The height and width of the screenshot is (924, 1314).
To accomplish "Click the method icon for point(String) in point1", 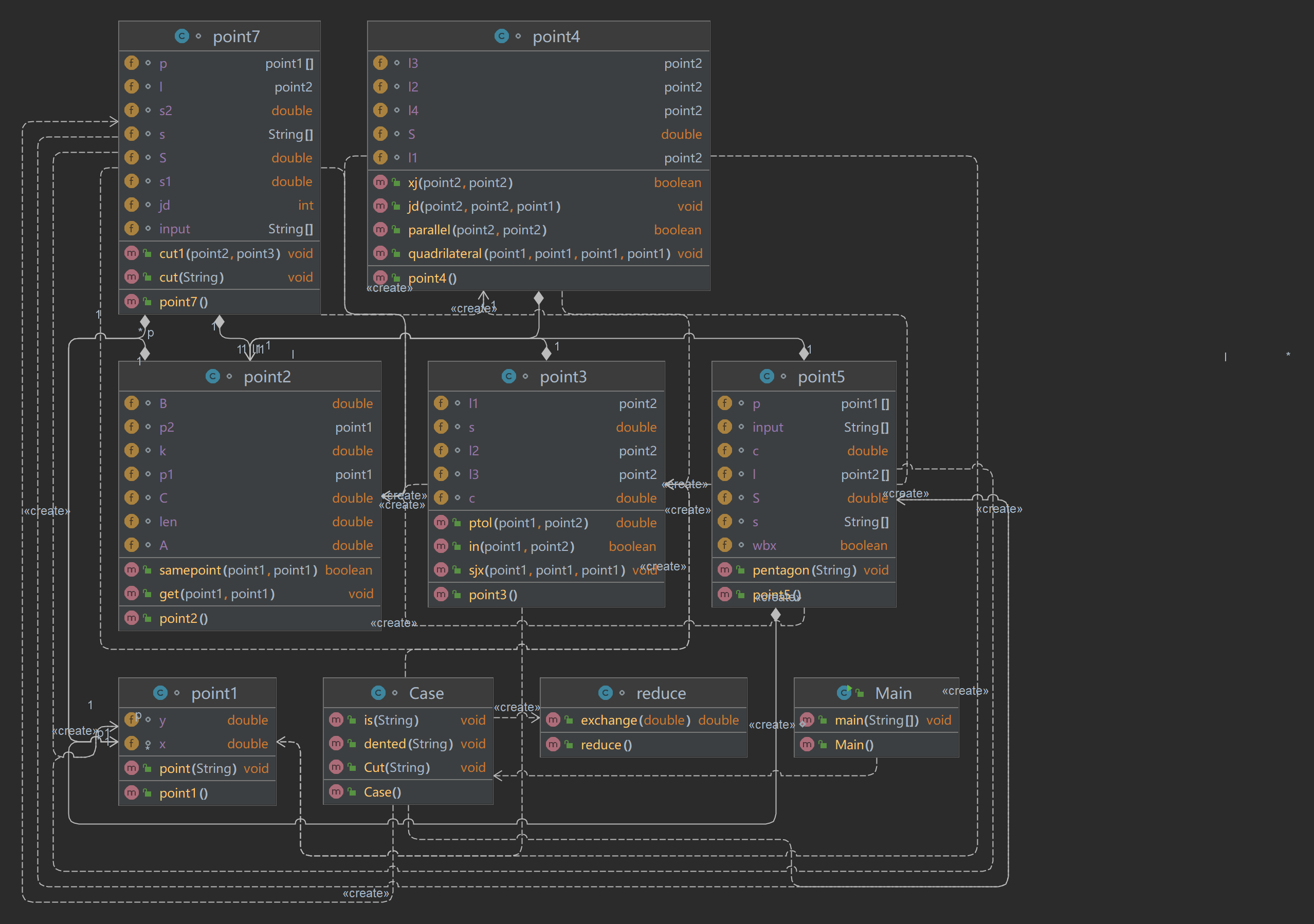I will pos(132,768).
